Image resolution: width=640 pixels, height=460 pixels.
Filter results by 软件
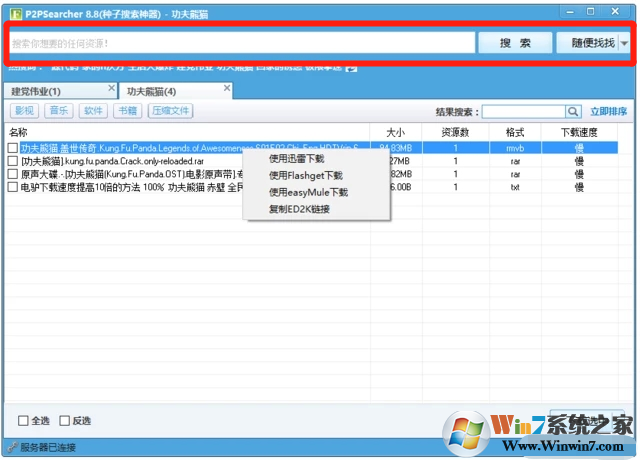coord(93,111)
